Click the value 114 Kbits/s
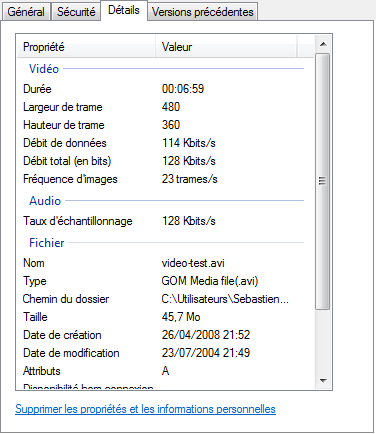This screenshot has height=434, width=376. [x=189, y=143]
